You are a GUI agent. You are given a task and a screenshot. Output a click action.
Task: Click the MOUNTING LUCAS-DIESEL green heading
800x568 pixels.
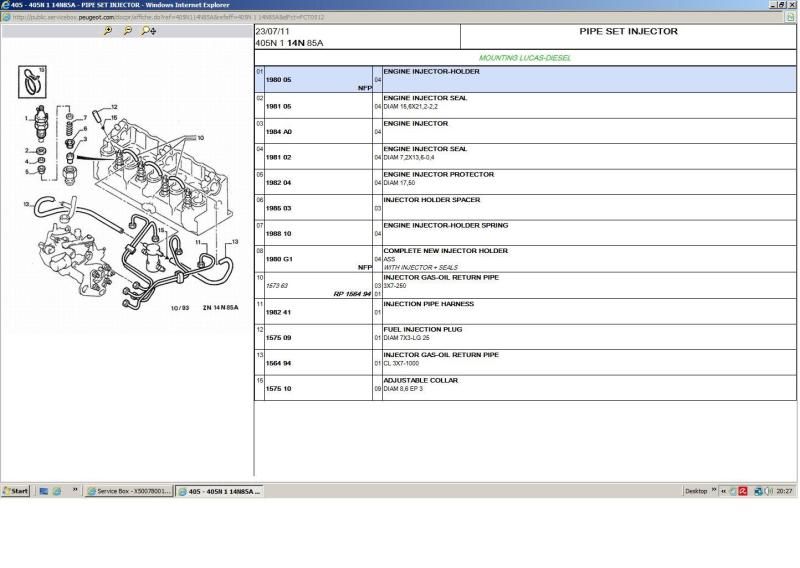pos(525,58)
